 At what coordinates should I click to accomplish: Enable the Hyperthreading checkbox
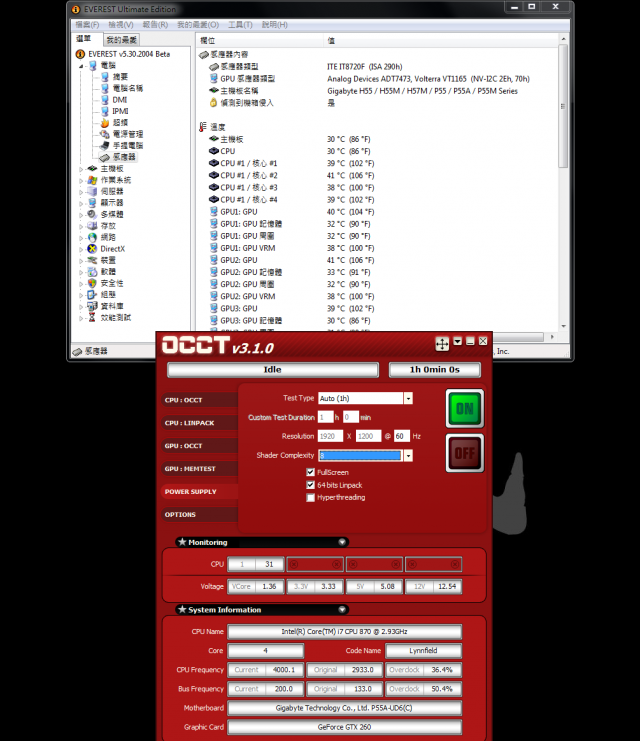[311, 497]
